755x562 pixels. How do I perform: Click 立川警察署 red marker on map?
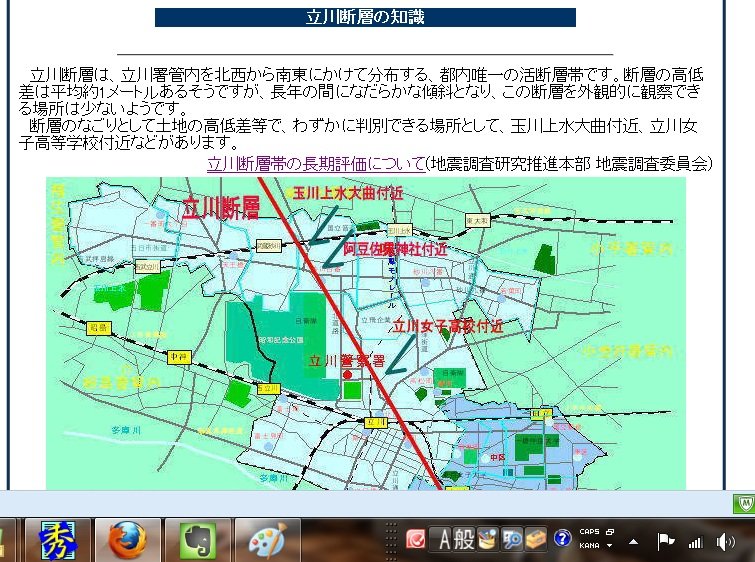(x=347, y=375)
